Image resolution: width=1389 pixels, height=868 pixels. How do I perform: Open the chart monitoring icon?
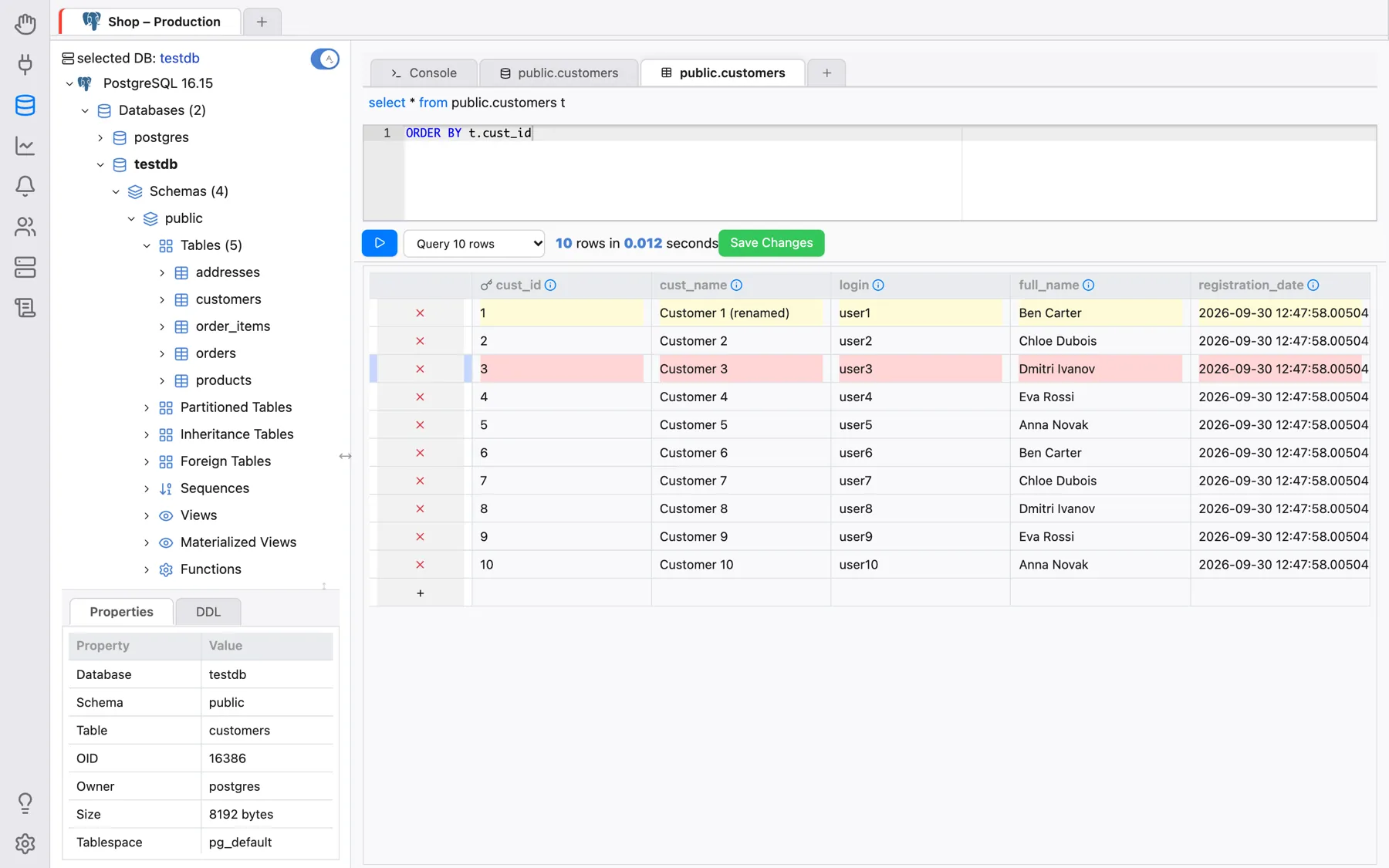click(25, 145)
